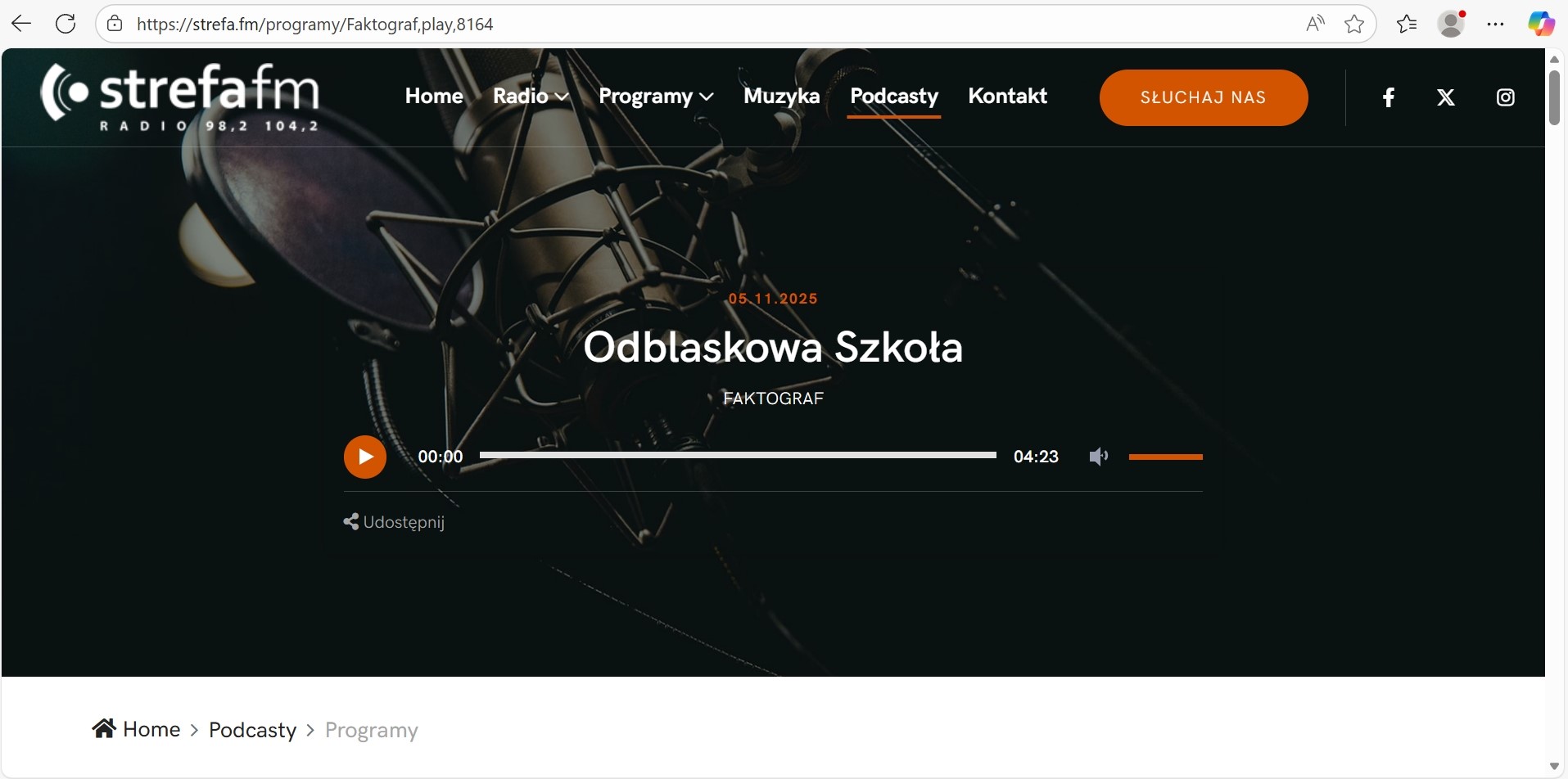1568x779 pixels.
Task: Open the Copilot icon in browser
Action: coord(1541,24)
